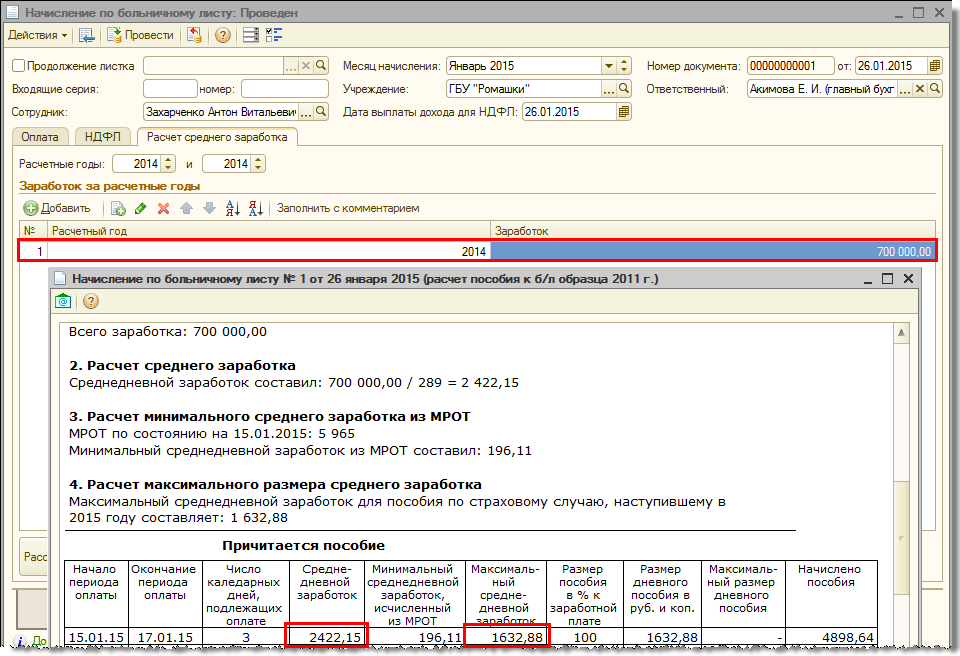
Task: Clear the Ответственный field with X icon
Action: pos(919,89)
